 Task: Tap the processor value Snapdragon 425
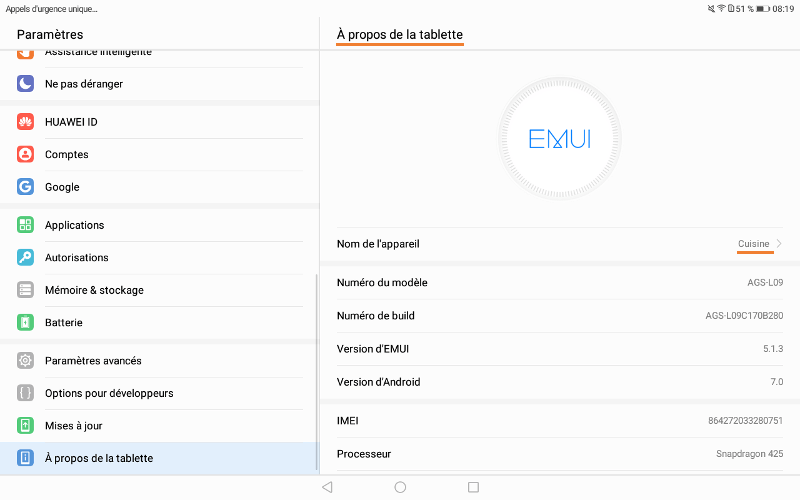(749, 454)
